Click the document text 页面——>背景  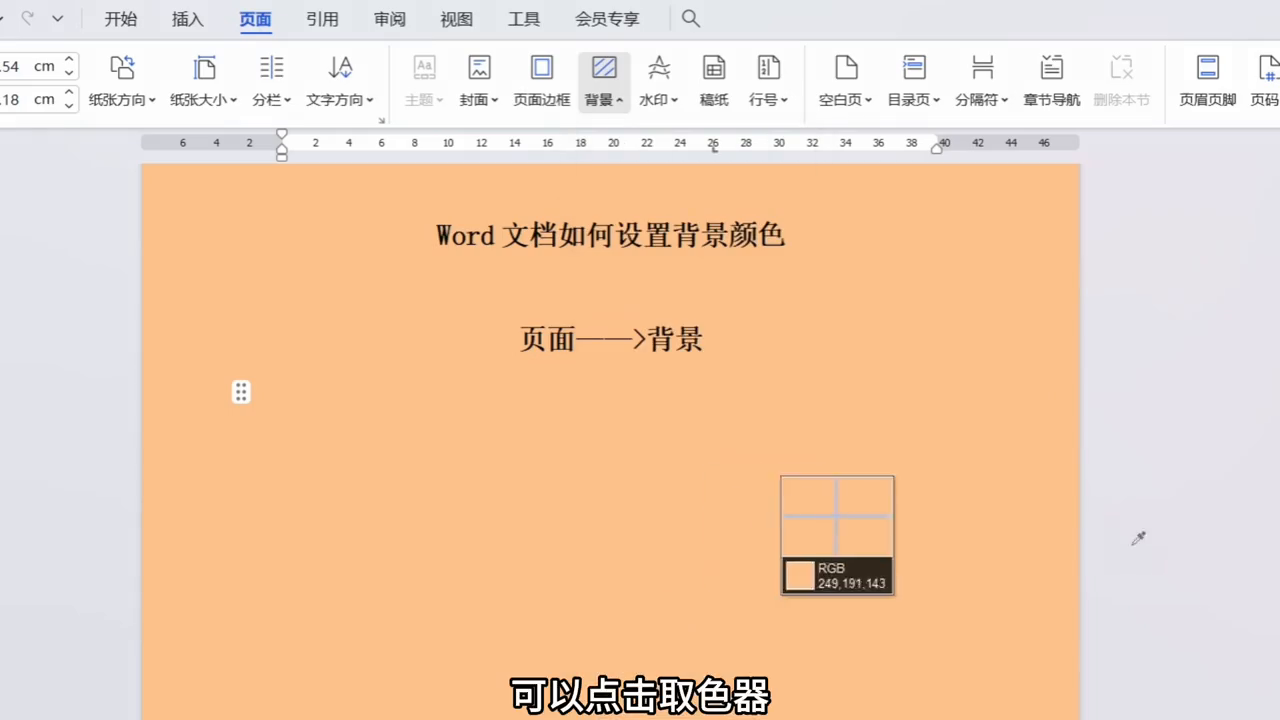[x=611, y=340]
